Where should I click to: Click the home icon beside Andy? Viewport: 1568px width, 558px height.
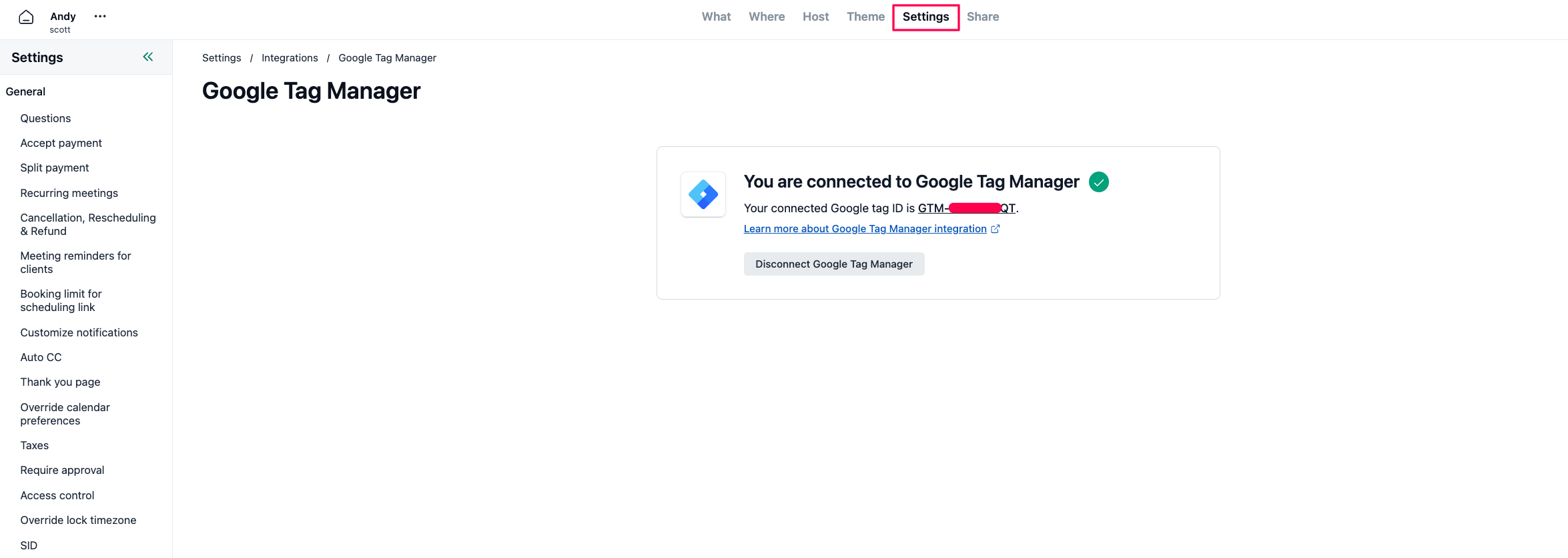26,17
